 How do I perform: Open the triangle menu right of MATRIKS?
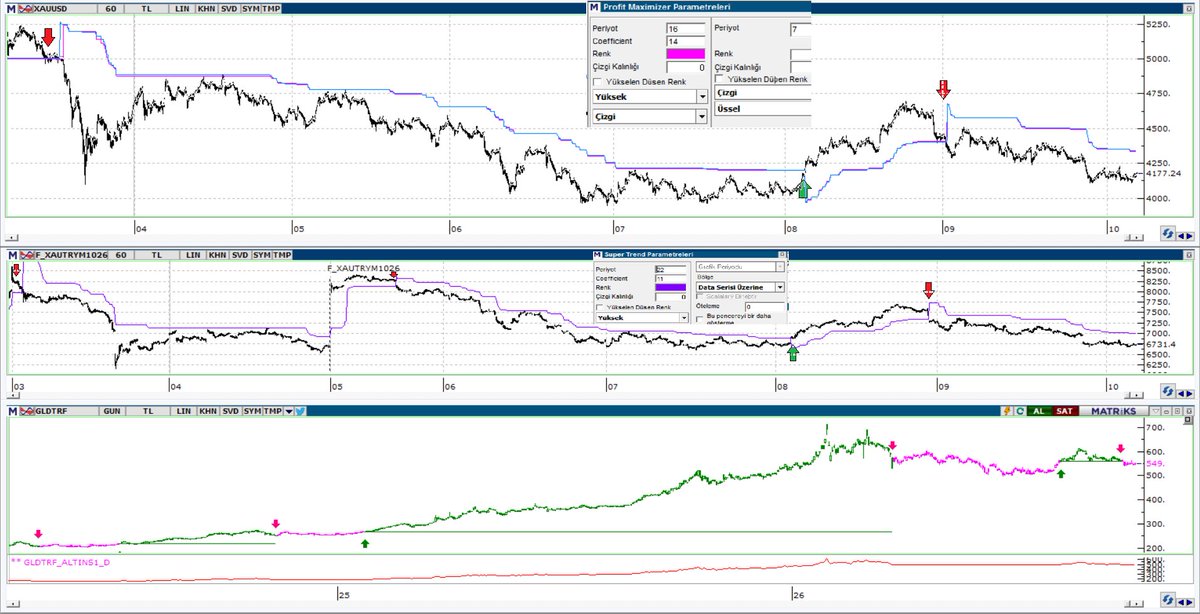coord(1156,411)
